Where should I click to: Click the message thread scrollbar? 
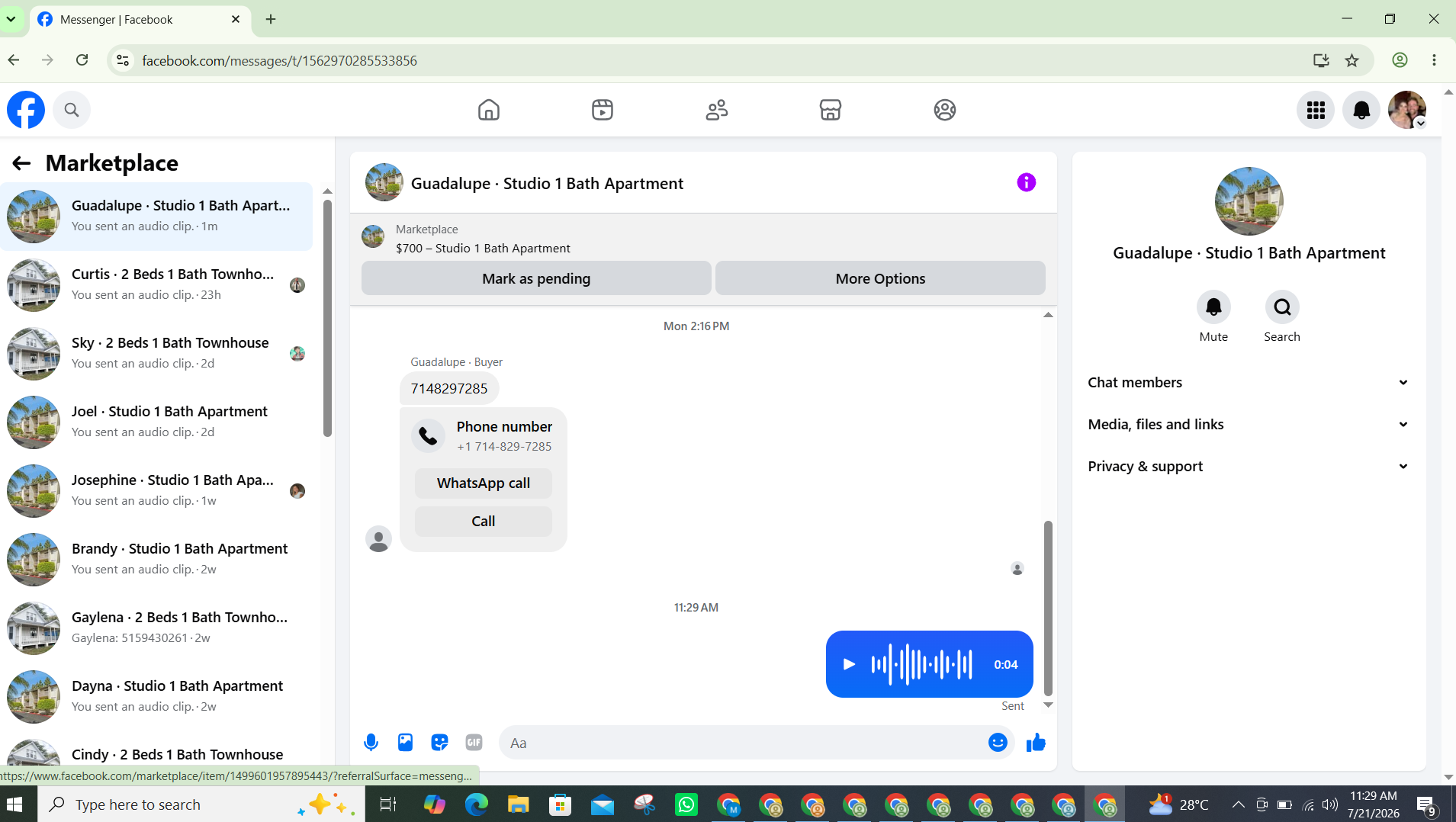point(1048,608)
